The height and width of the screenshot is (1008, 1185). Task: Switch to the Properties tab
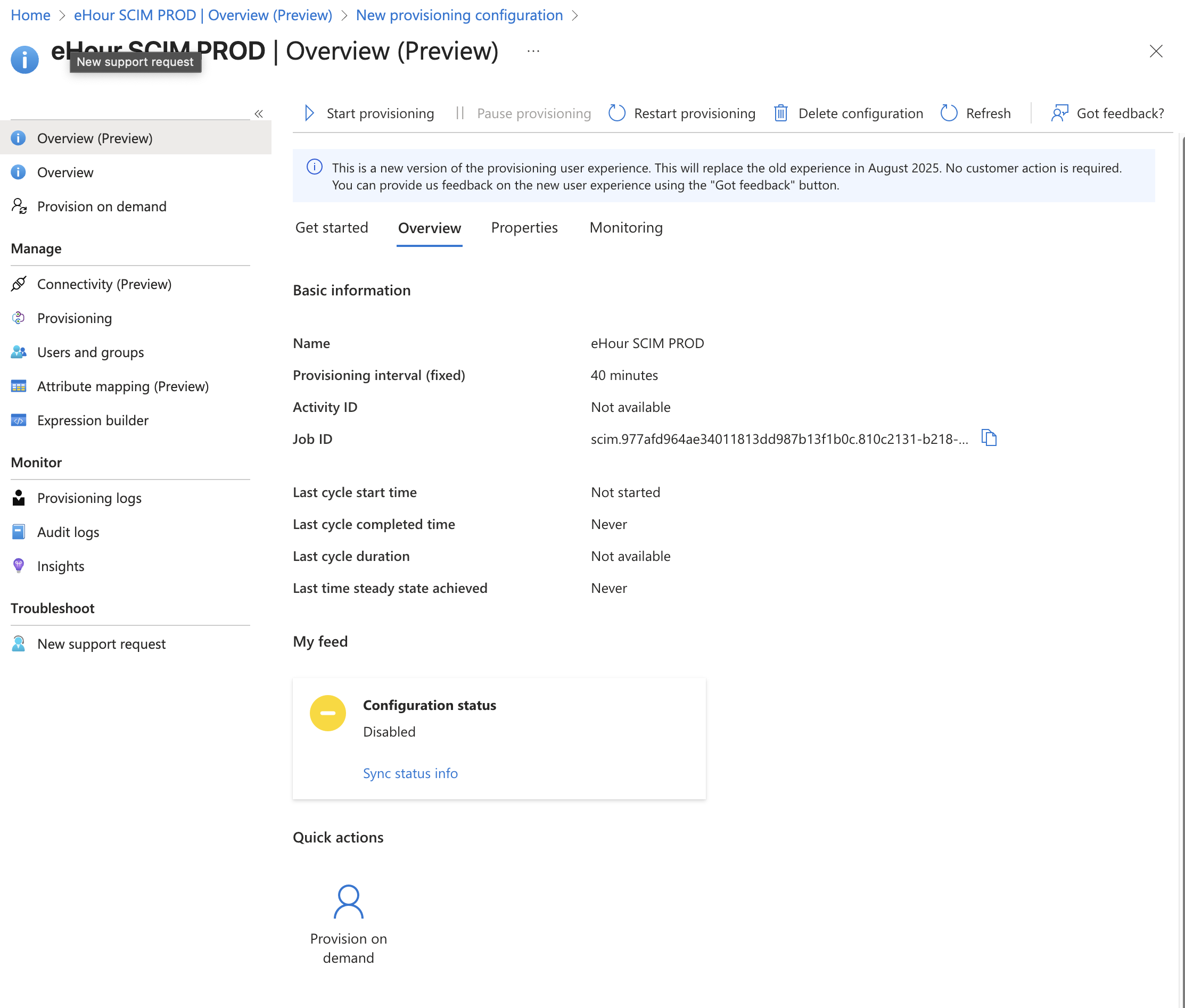524,227
